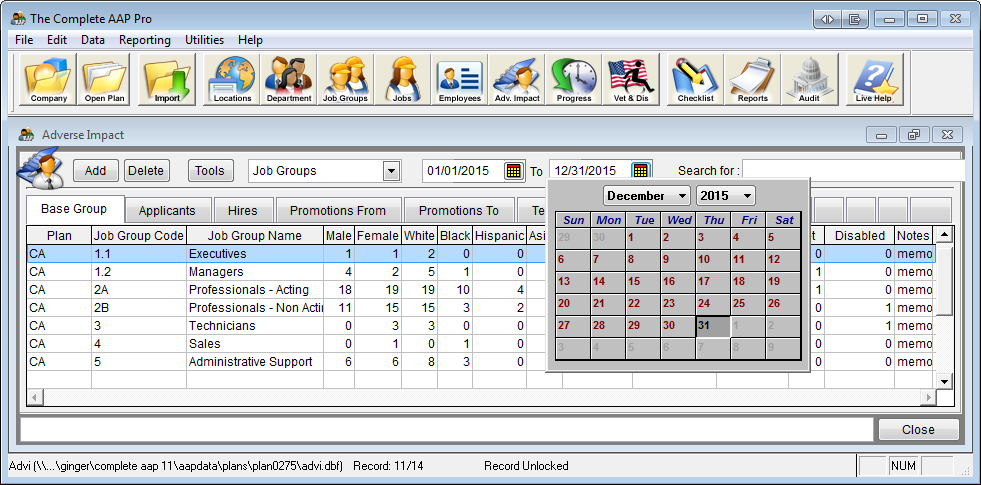This screenshot has width=981, height=485.
Task: Open the Adv. Impact toolbar icon
Action: coord(517,79)
